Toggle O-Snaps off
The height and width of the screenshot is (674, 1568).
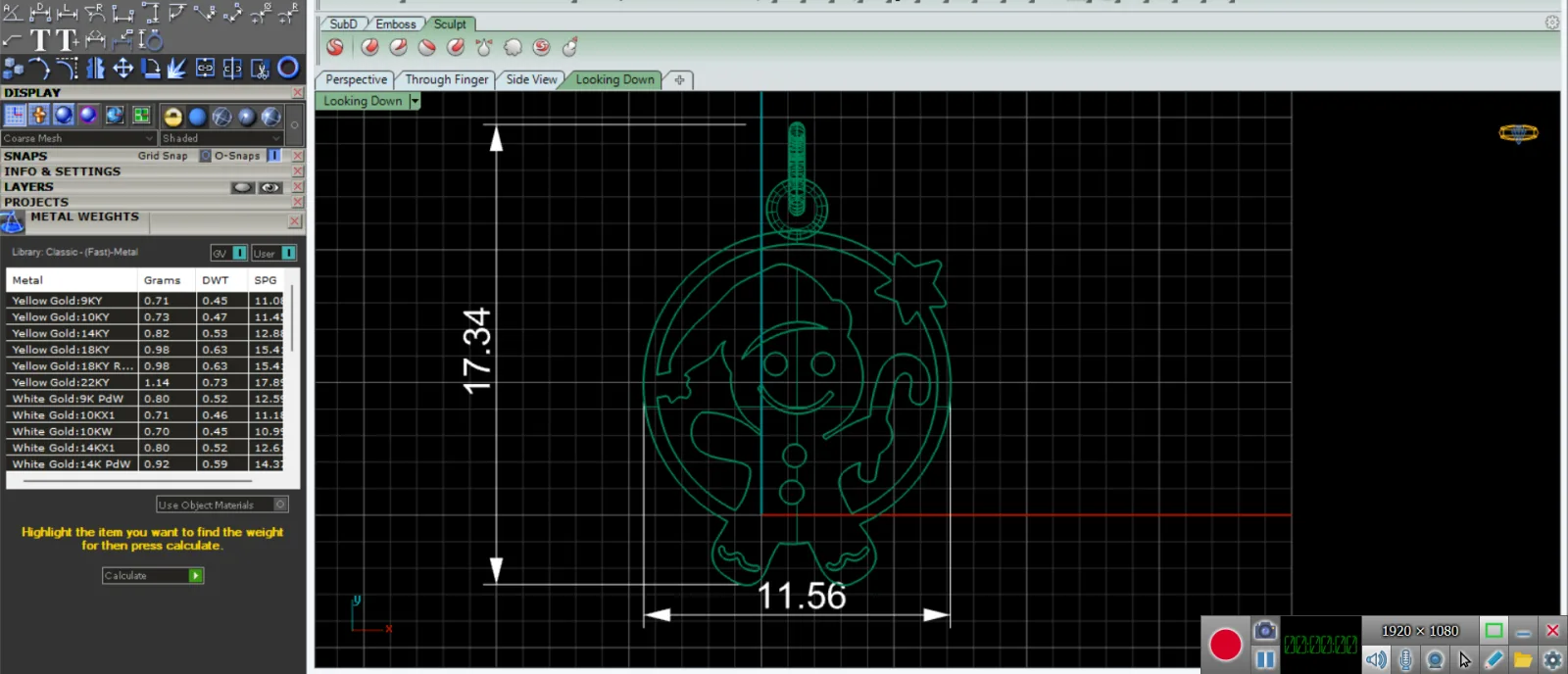(x=273, y=156)
